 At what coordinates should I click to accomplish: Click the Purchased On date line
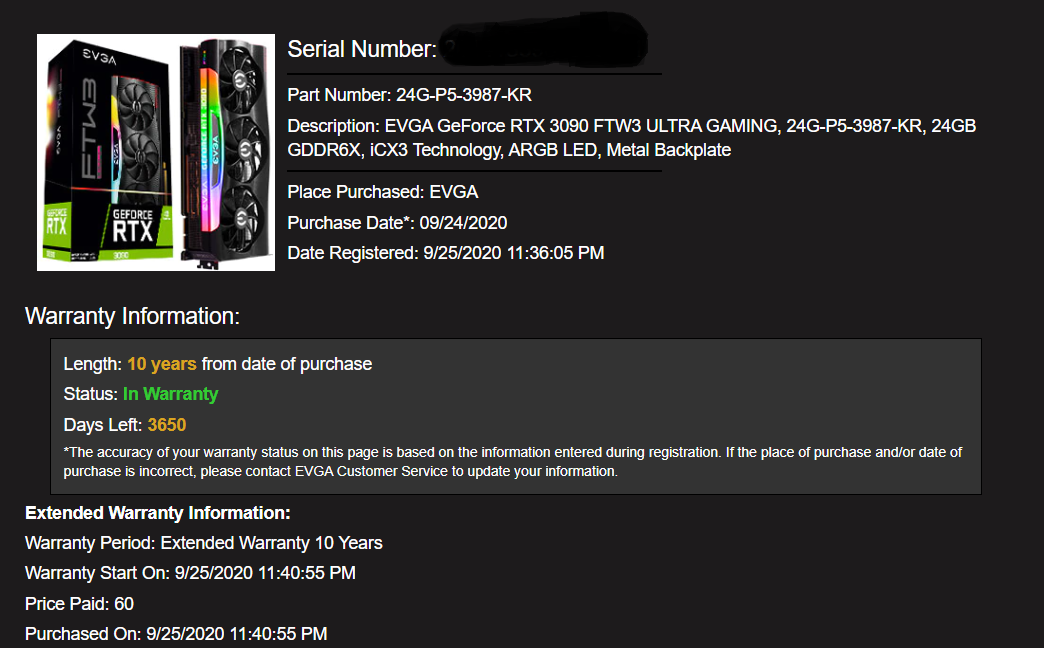click(176, 633)
